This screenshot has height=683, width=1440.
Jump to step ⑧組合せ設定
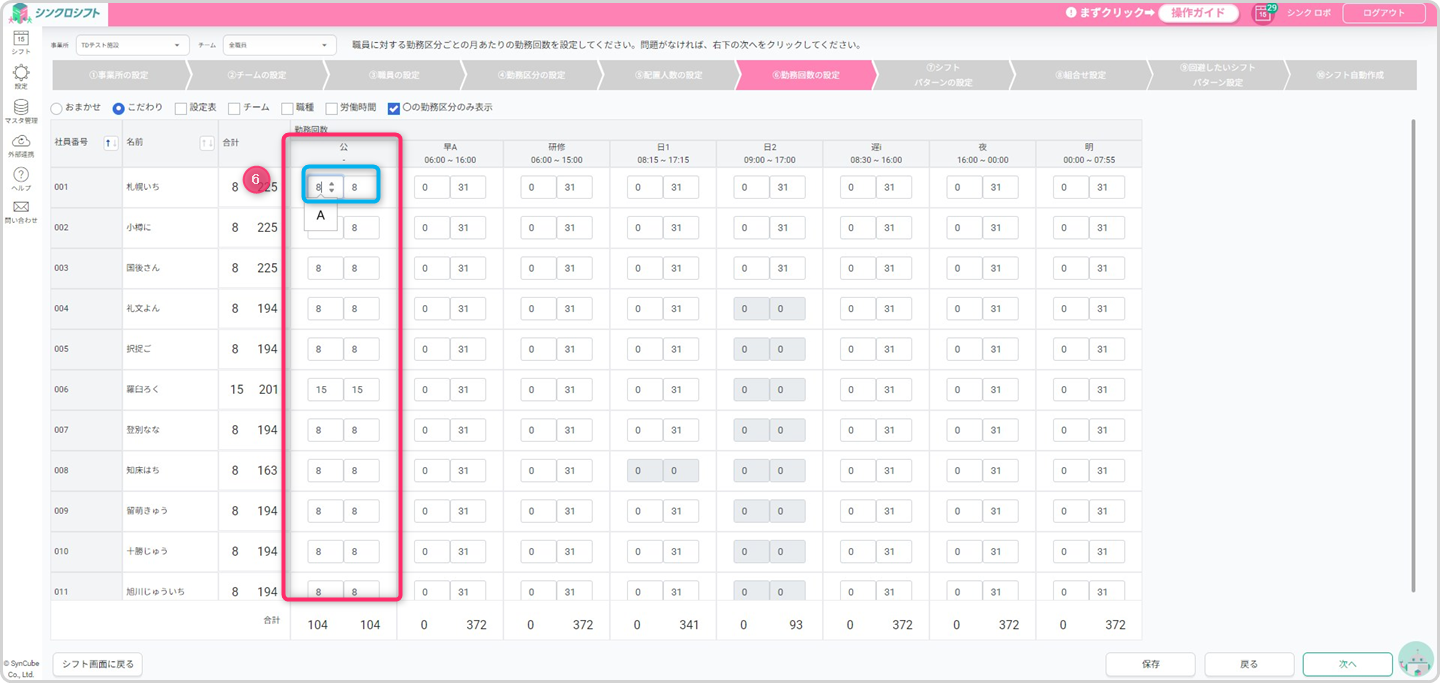click(1080, 75)
